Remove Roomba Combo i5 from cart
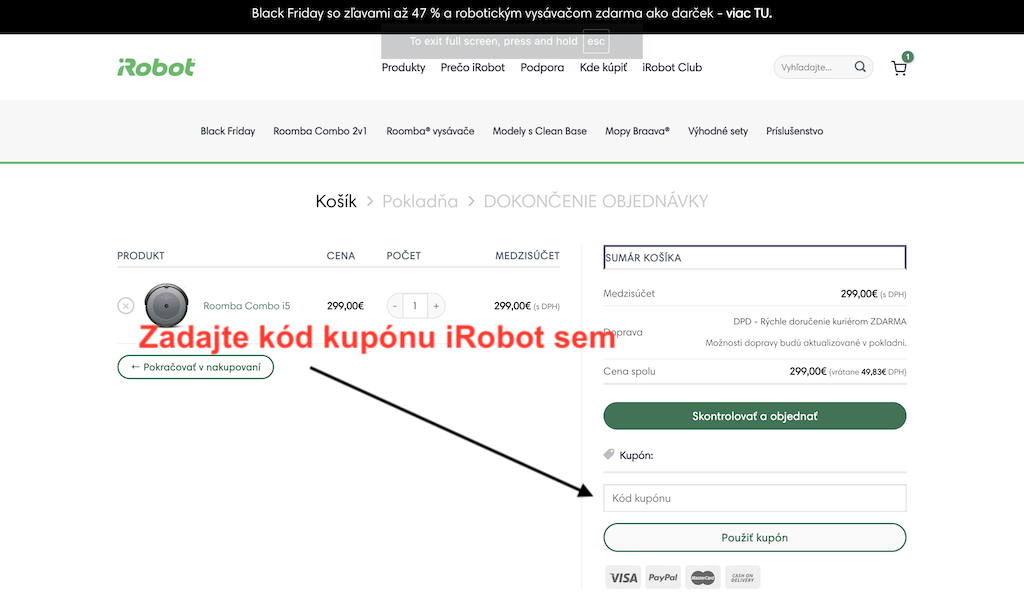This screenshot has width=1024, height=595. pyautogui.click(x=126, y=306)
